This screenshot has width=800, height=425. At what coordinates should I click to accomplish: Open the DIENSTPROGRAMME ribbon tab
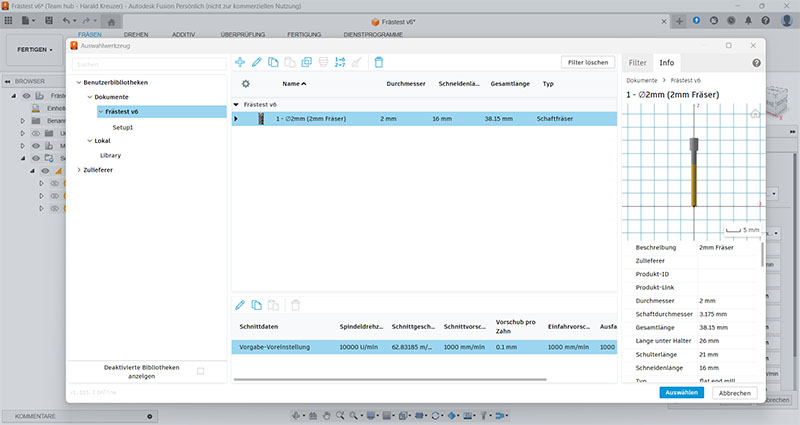click(373, 35)
